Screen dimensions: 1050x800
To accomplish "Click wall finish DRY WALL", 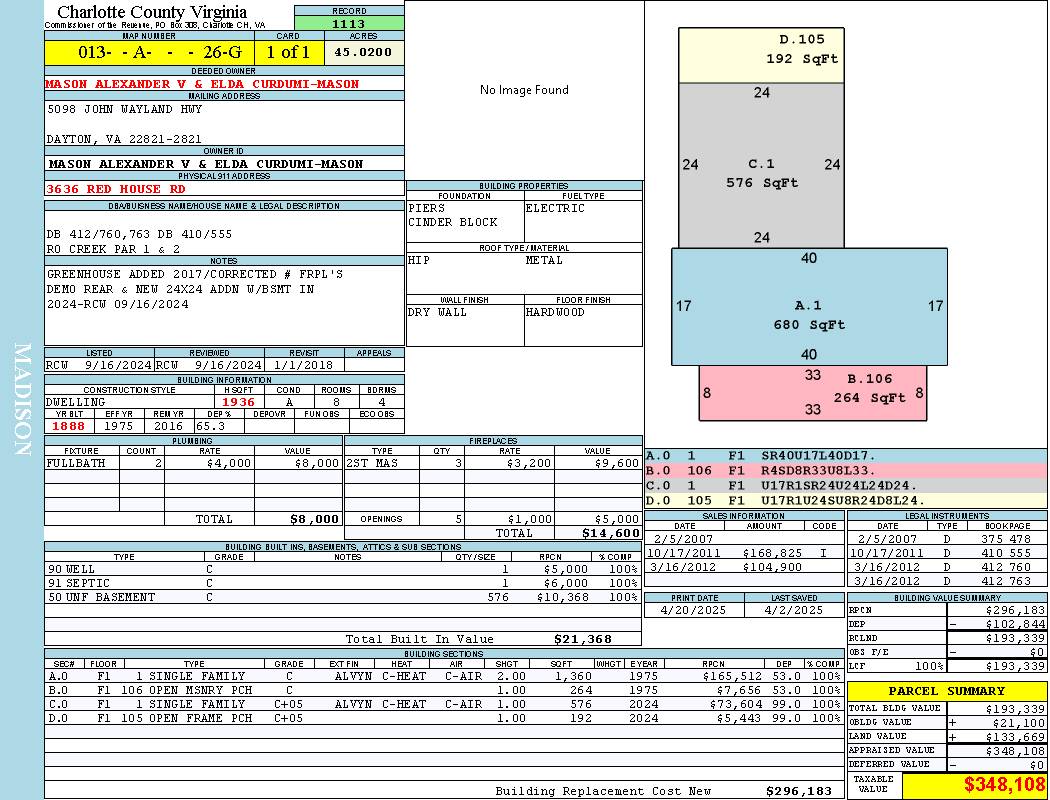I will 437,313.
